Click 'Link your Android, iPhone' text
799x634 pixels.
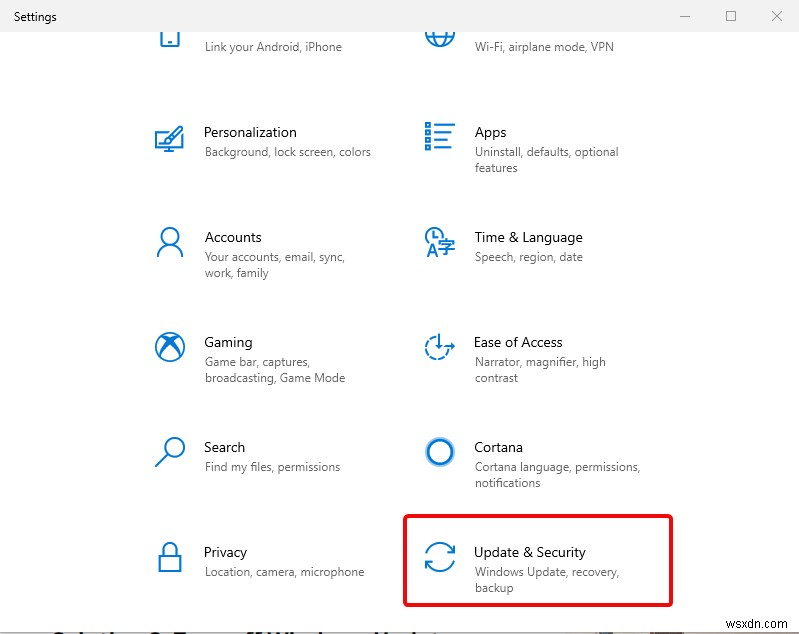pos(273,47)
